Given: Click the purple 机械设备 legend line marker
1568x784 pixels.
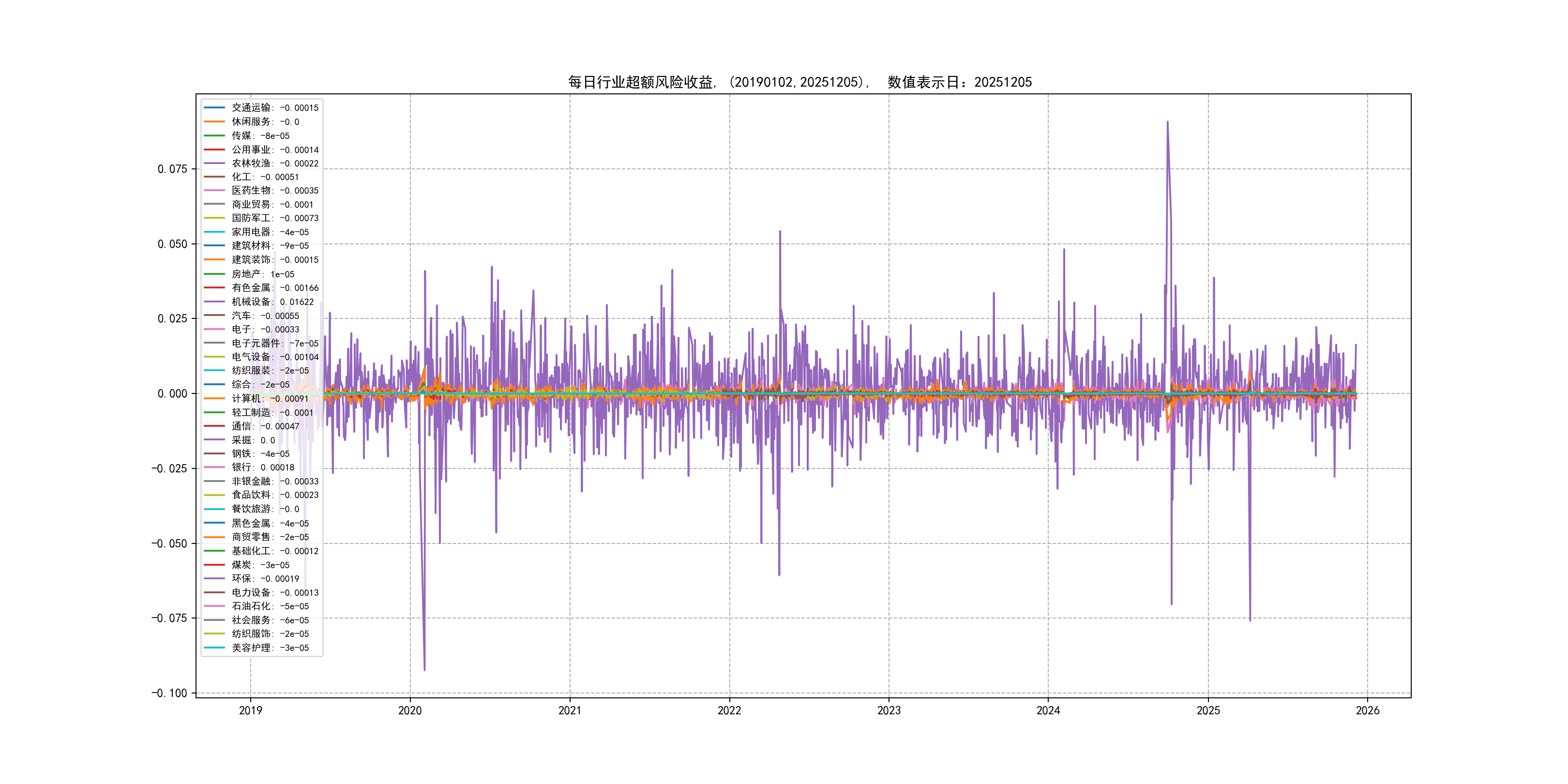Looking at the screenshot, I should (x=214, y=302).
